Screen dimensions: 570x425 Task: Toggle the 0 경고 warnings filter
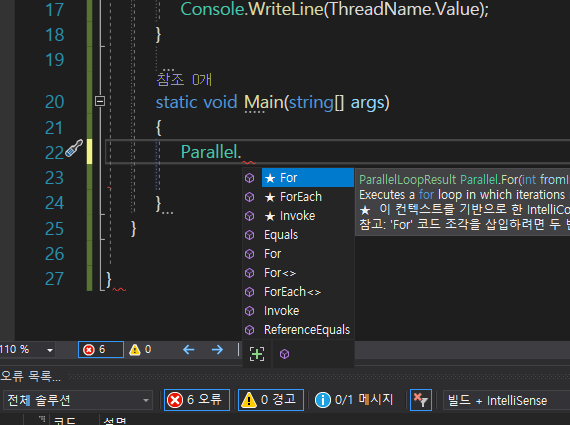(x=271, y=400)
